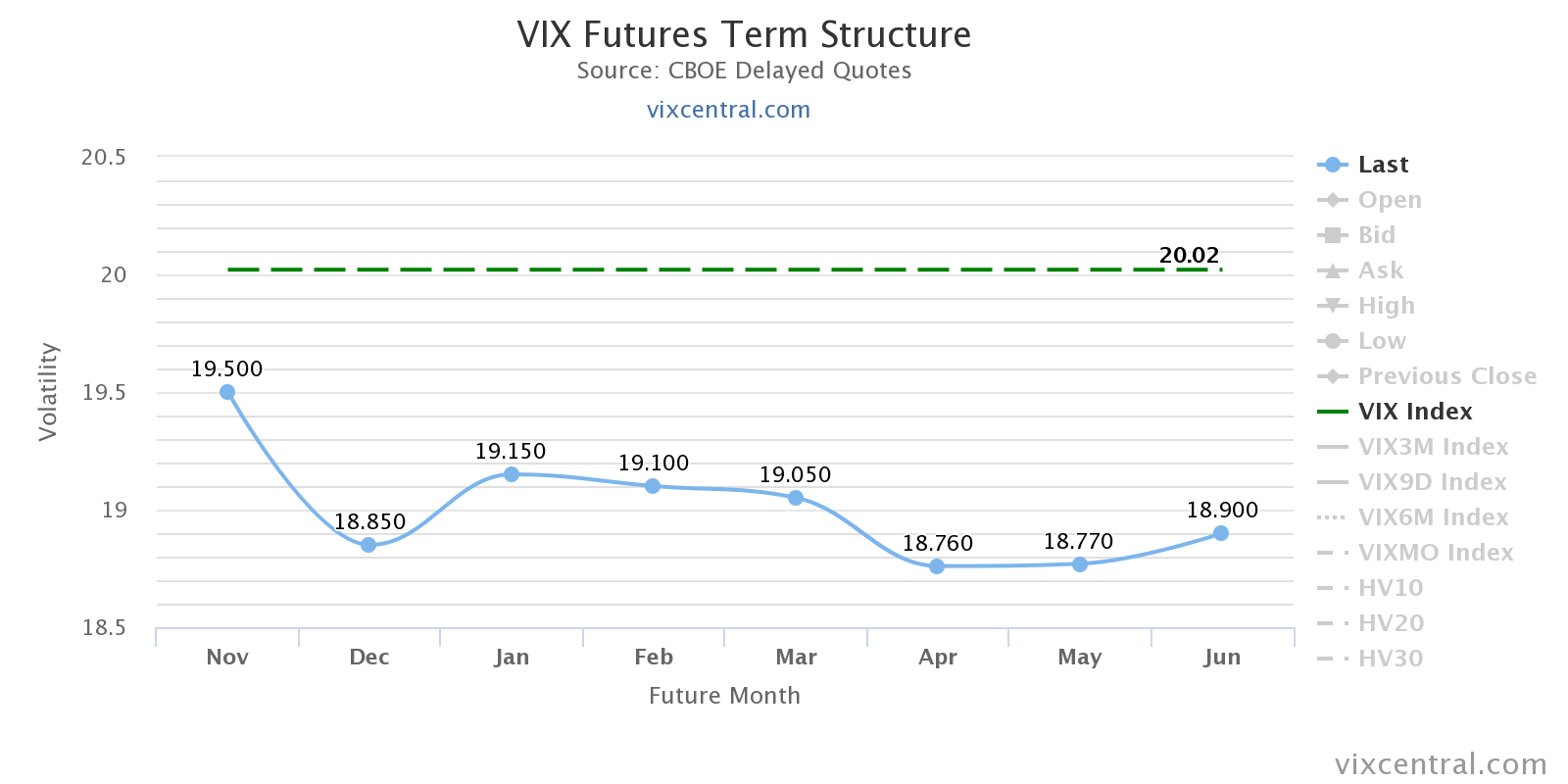Show the Open series via legend
The height and width of the screenshot is (784, 1568).
[1389, 200]
